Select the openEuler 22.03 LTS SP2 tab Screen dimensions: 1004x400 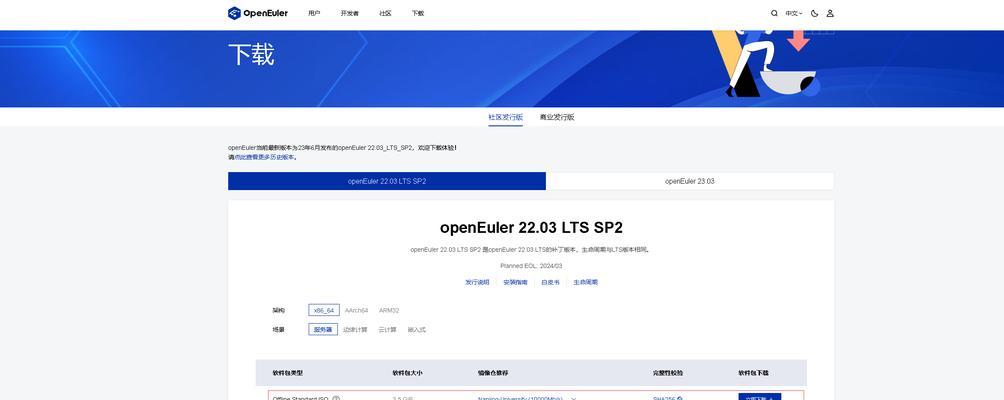coord(387,181)
